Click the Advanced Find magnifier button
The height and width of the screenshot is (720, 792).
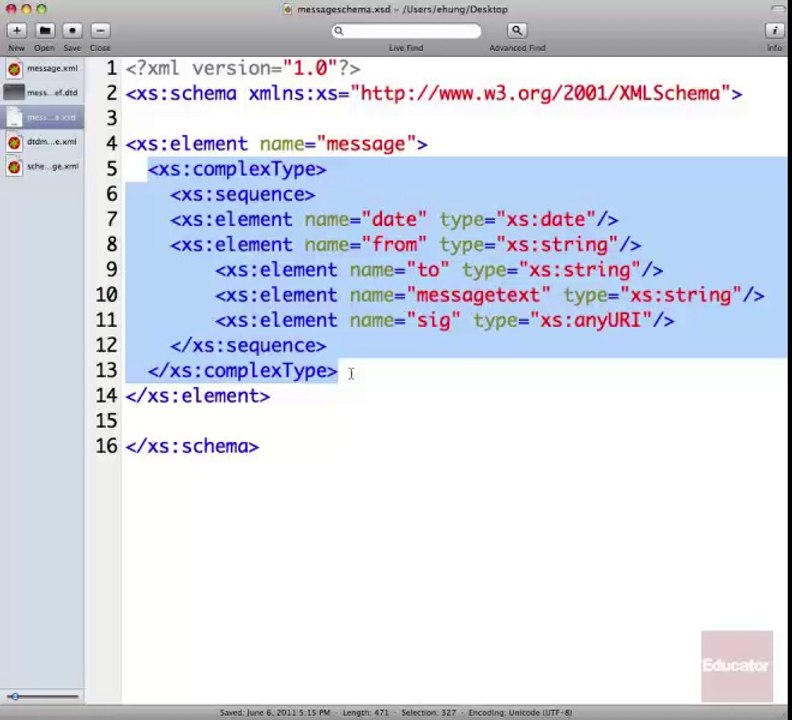tap(517, 31)
